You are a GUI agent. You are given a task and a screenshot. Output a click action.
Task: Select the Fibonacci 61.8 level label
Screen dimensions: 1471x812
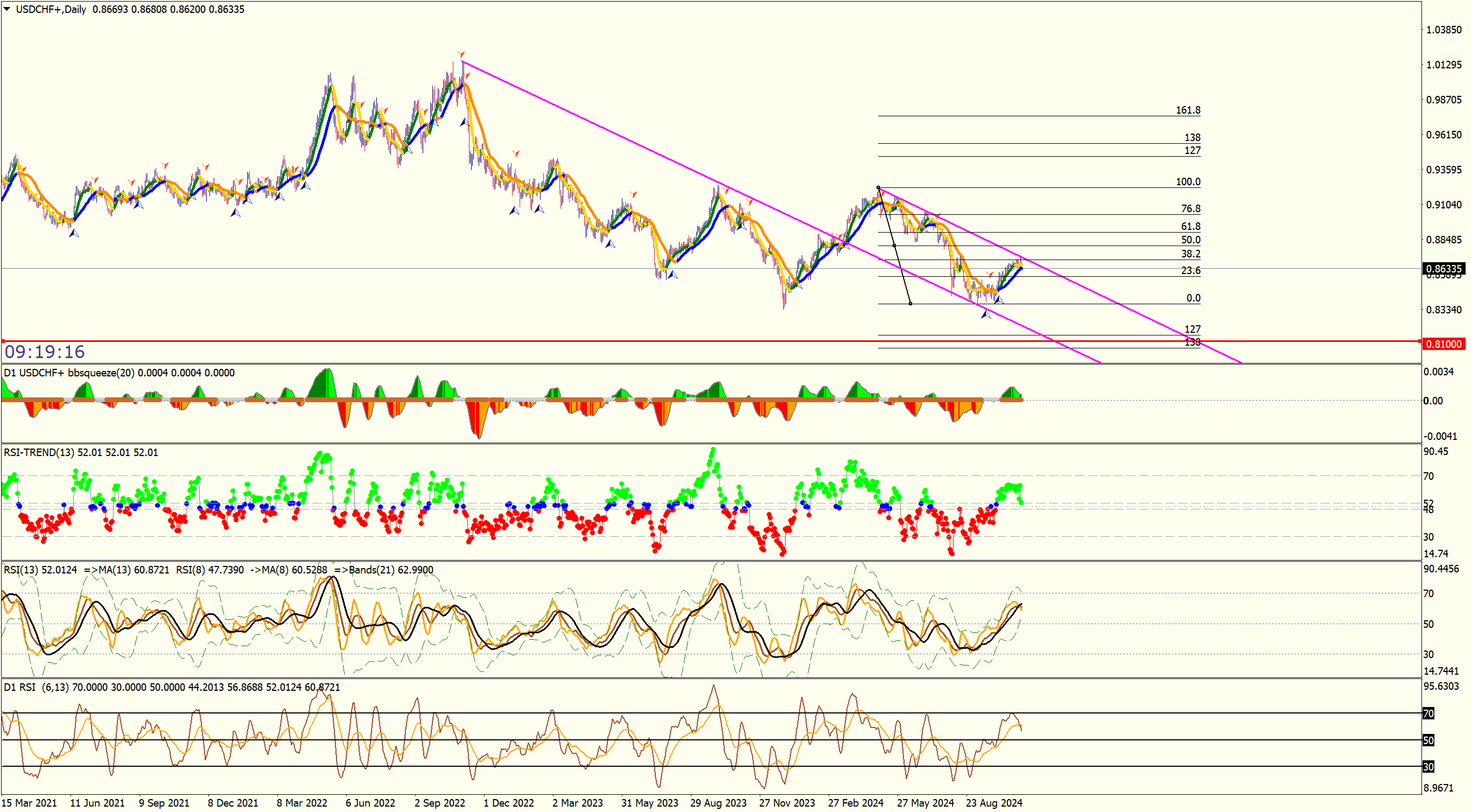[1190, 226]
